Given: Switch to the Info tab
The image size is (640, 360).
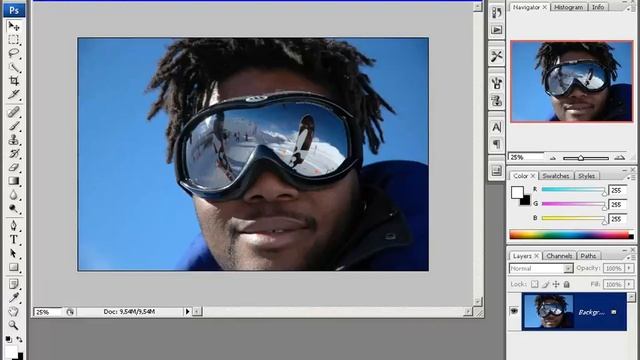Looking at the screenshot, I should click(598, 7).
